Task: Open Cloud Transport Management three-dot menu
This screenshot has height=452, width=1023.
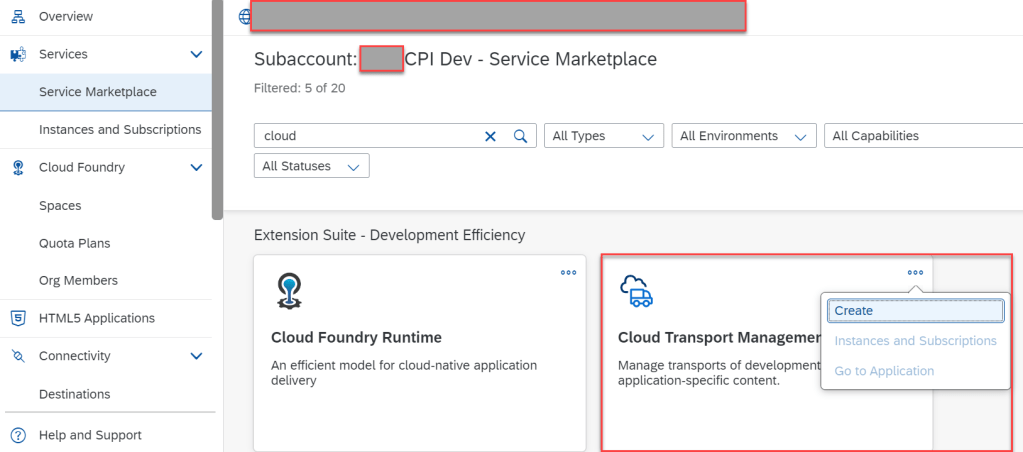Action: coord(915,272)
